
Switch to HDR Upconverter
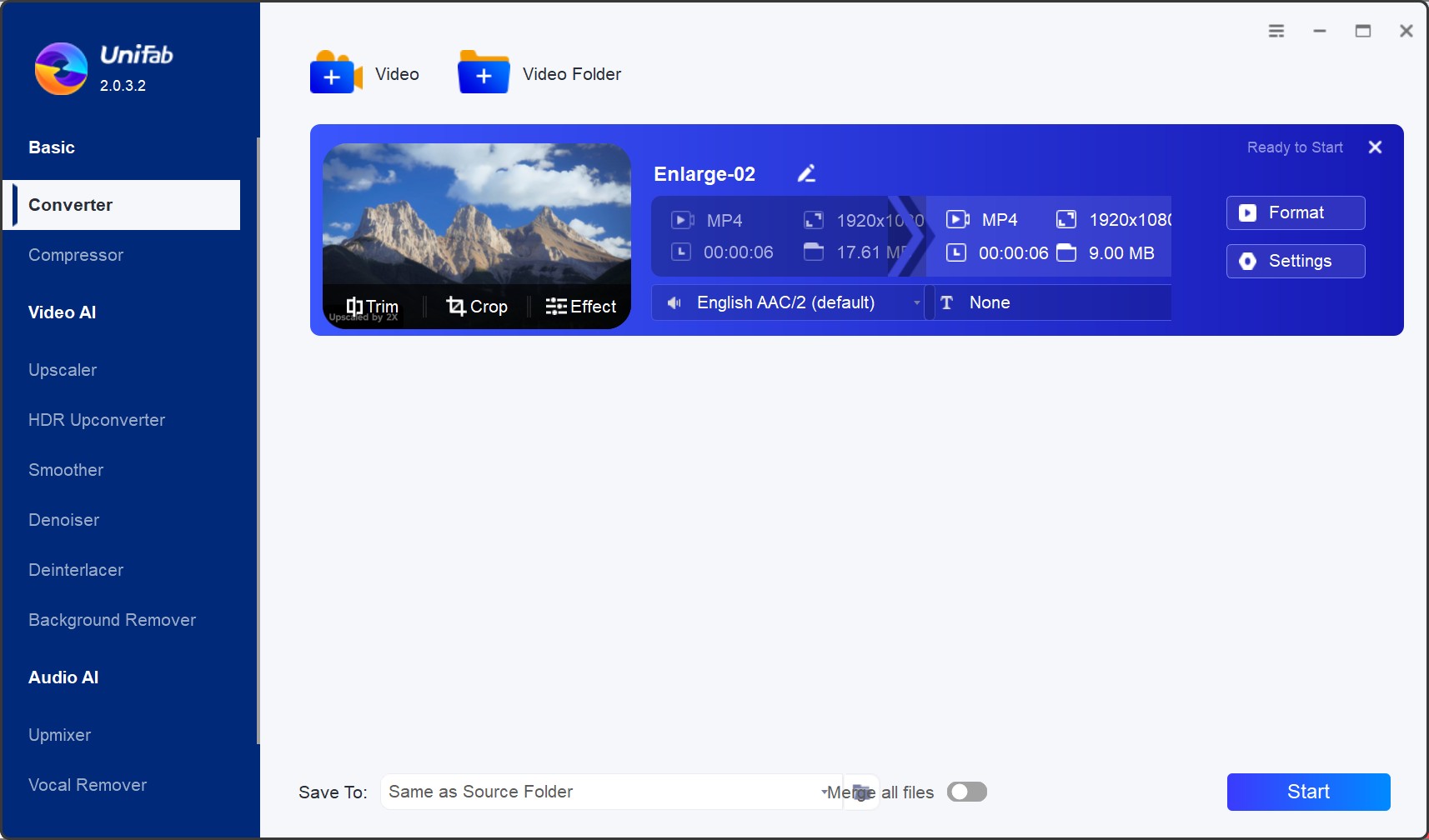(x=97, y=420)
